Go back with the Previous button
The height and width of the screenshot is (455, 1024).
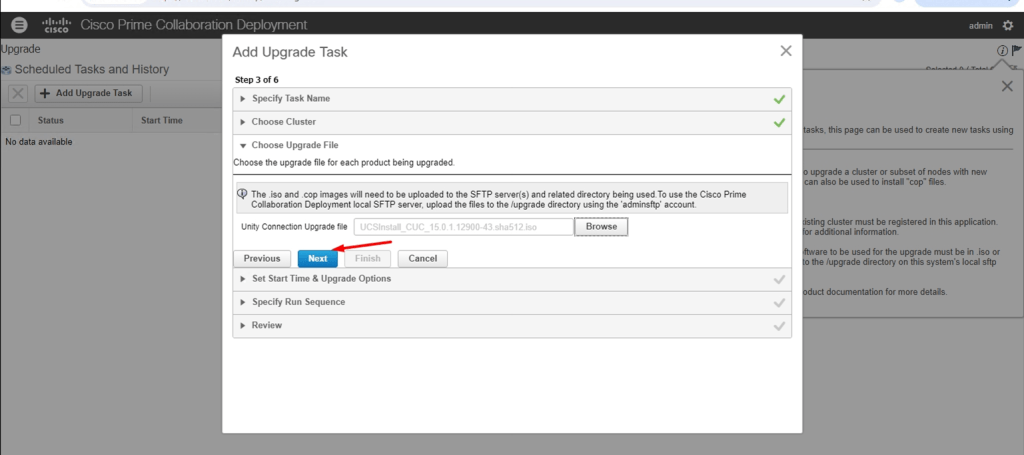pos(262,258)
